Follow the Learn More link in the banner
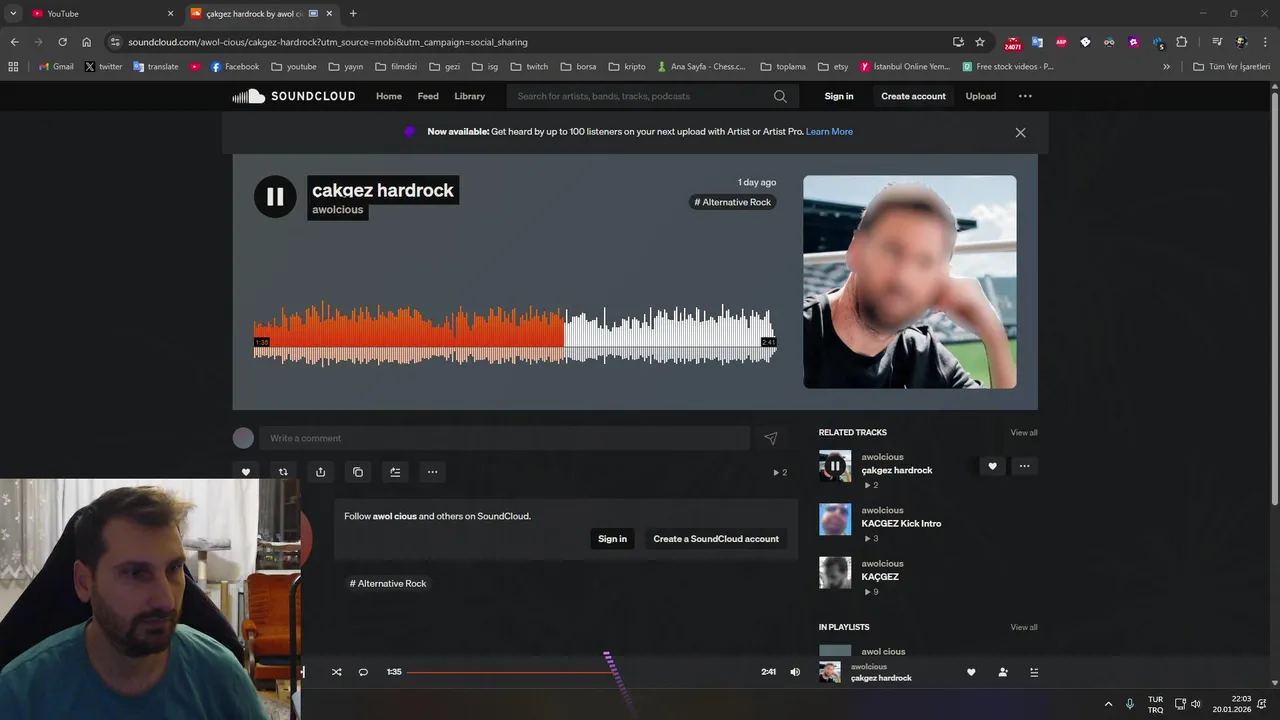 click(829, 132)
